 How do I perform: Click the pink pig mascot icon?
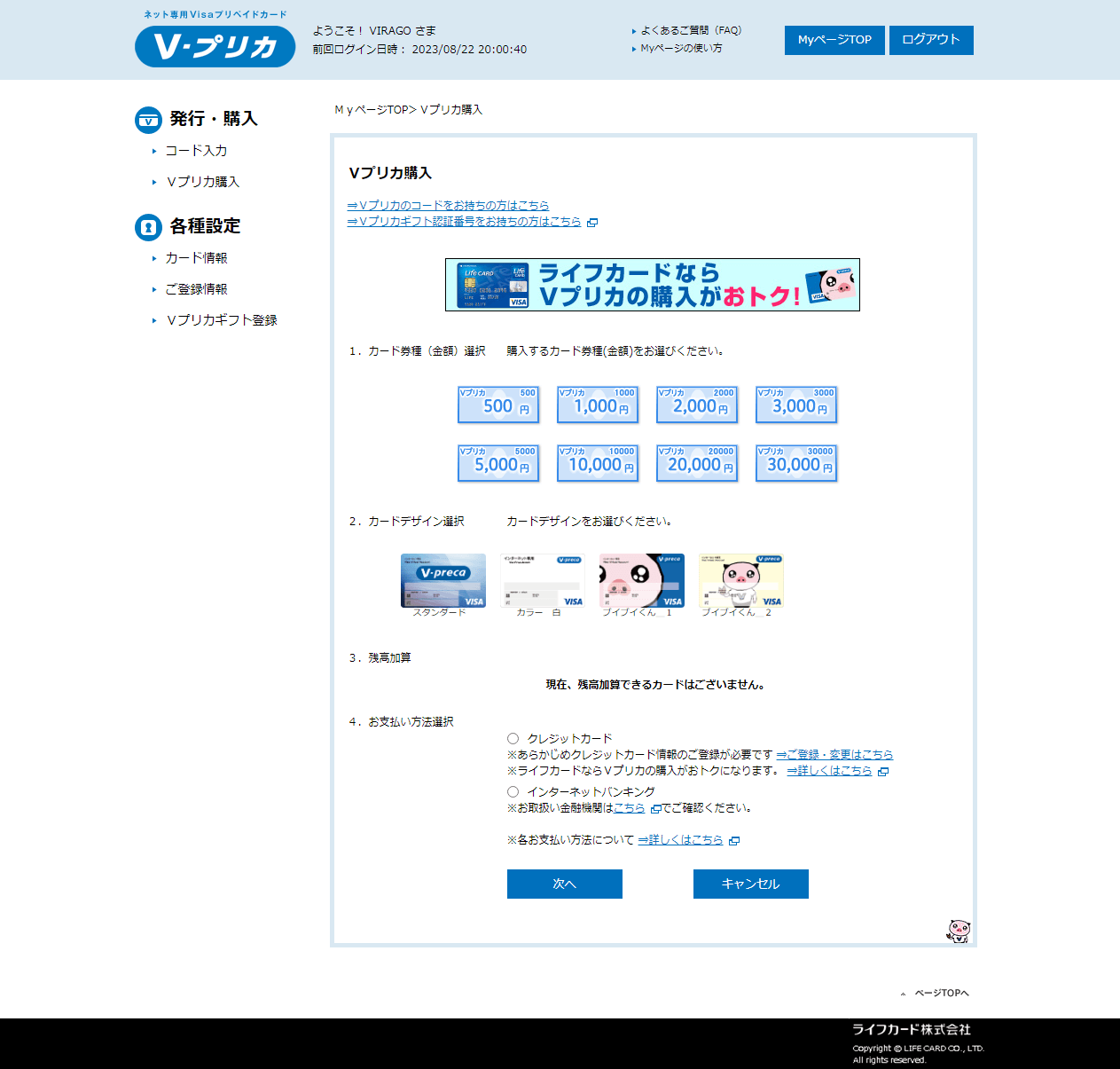tap(959, 931)
